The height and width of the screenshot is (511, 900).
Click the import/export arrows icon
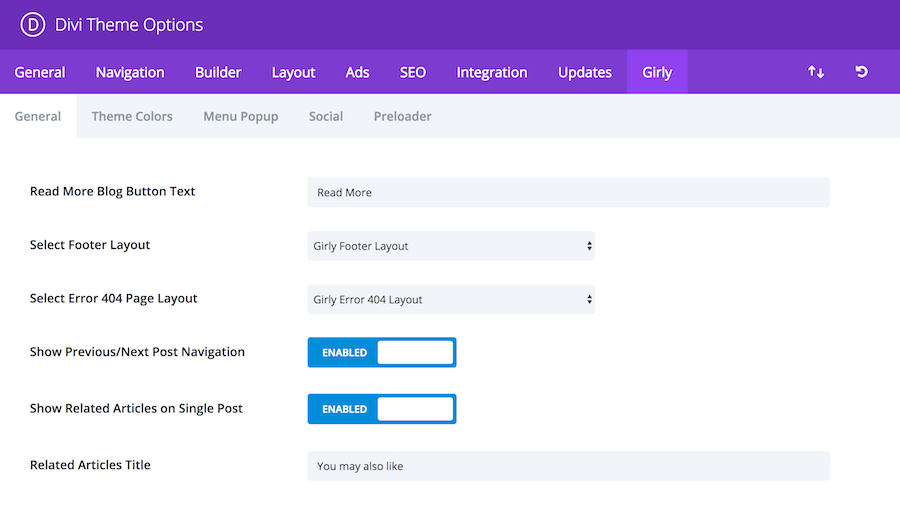pos(816,72)
